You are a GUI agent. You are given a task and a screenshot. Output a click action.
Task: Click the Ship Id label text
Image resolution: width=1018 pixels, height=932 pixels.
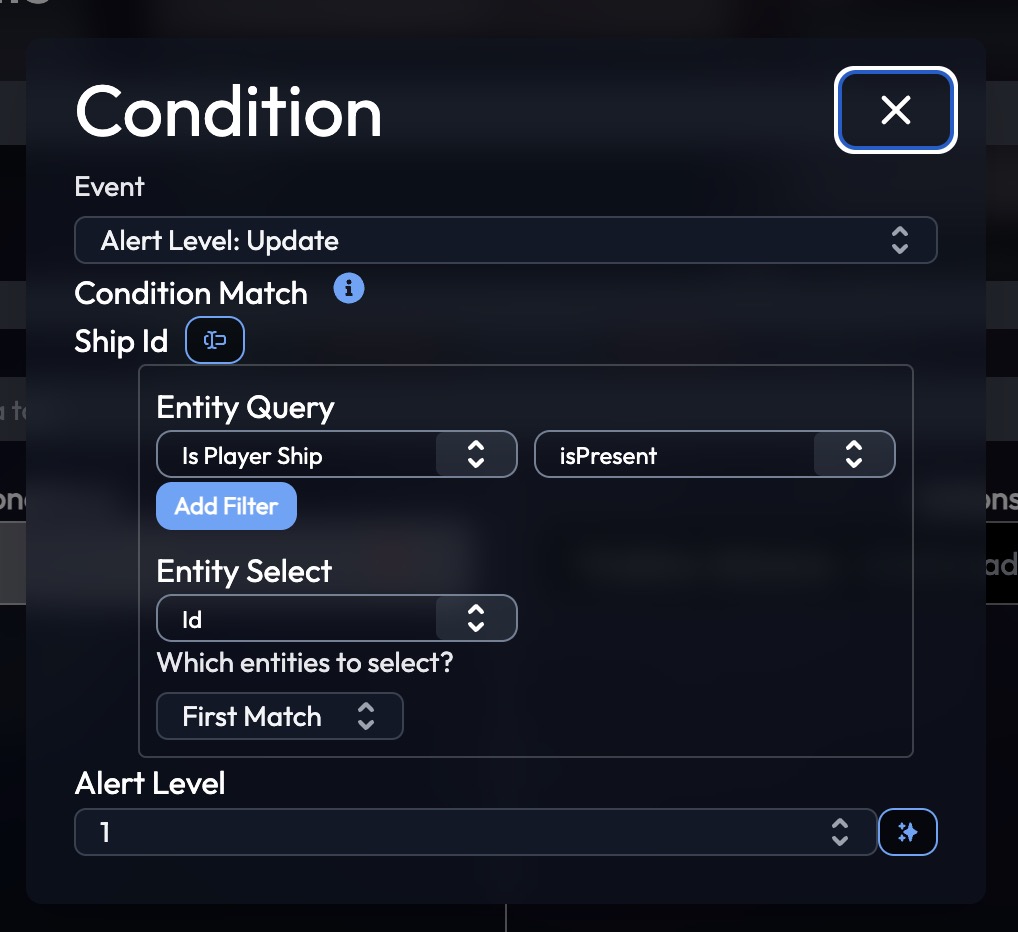(121, 341)
